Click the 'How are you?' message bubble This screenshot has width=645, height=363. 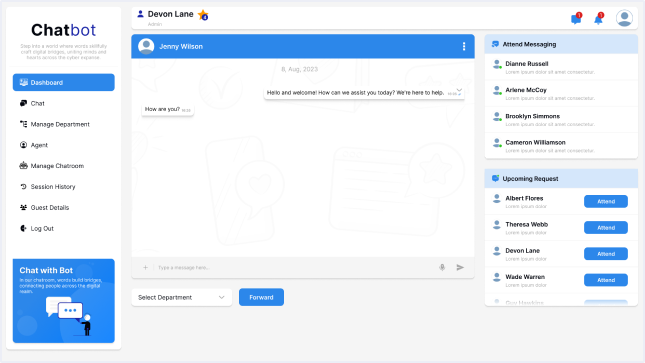167,109
